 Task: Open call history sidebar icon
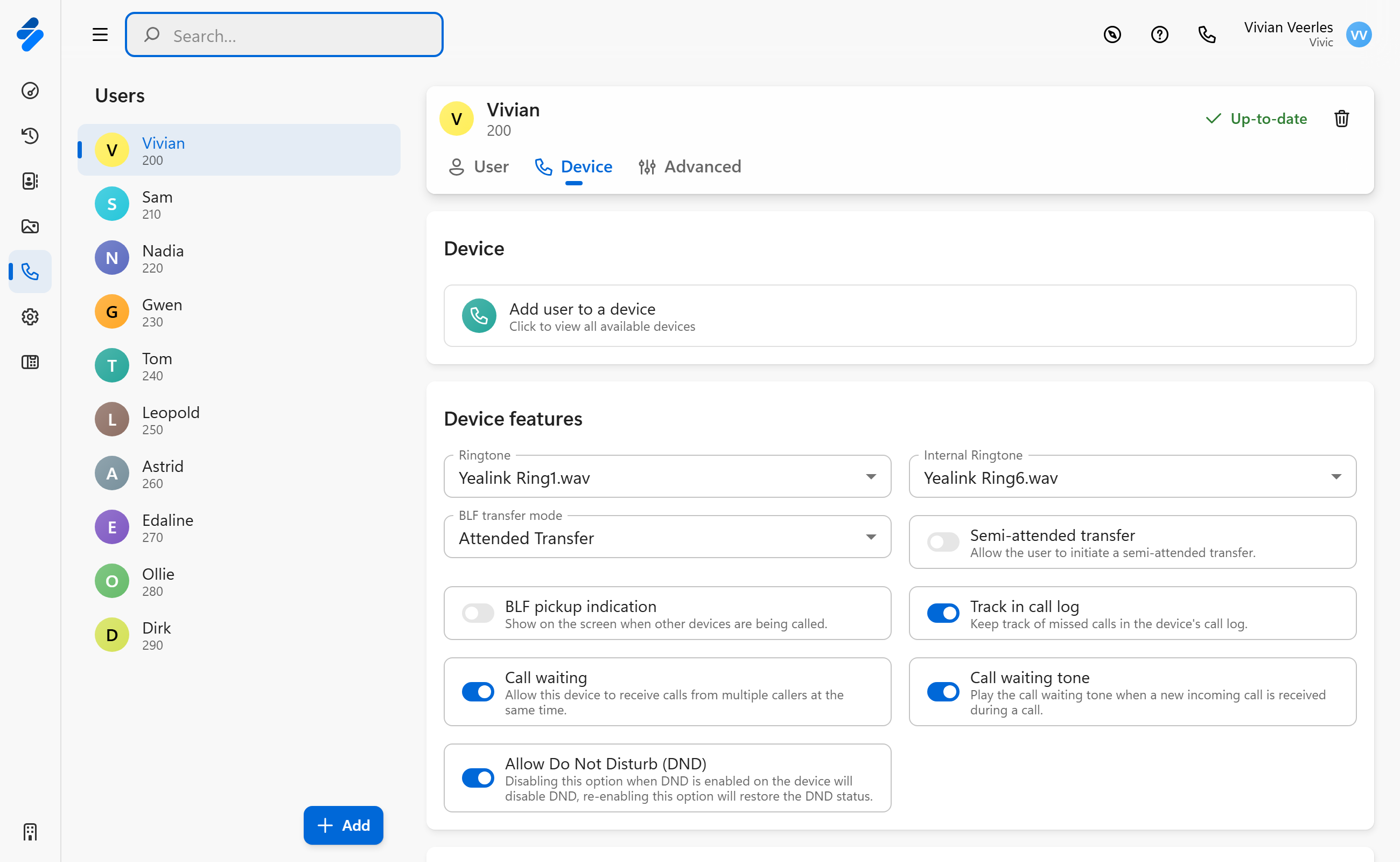click(30, 136)
